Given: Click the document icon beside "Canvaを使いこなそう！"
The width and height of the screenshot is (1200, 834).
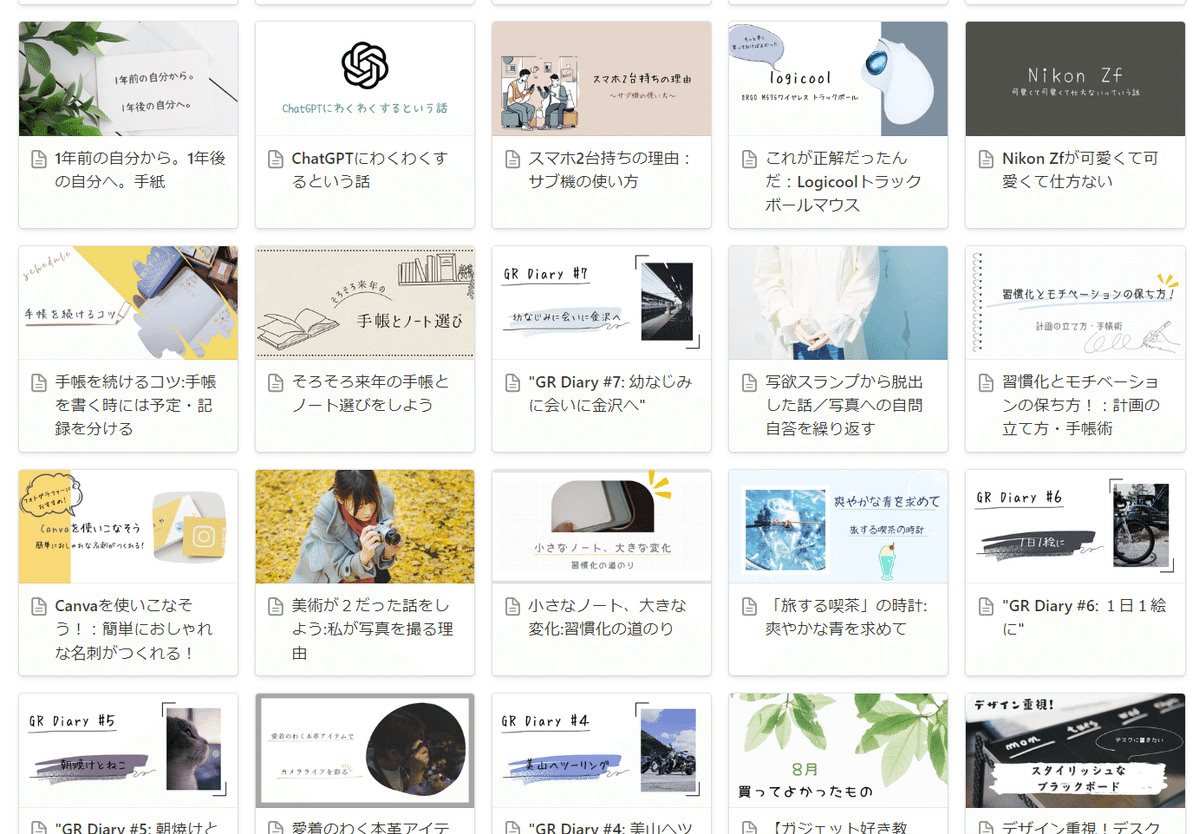Looking at the screenshot, I should coord(38,607).
